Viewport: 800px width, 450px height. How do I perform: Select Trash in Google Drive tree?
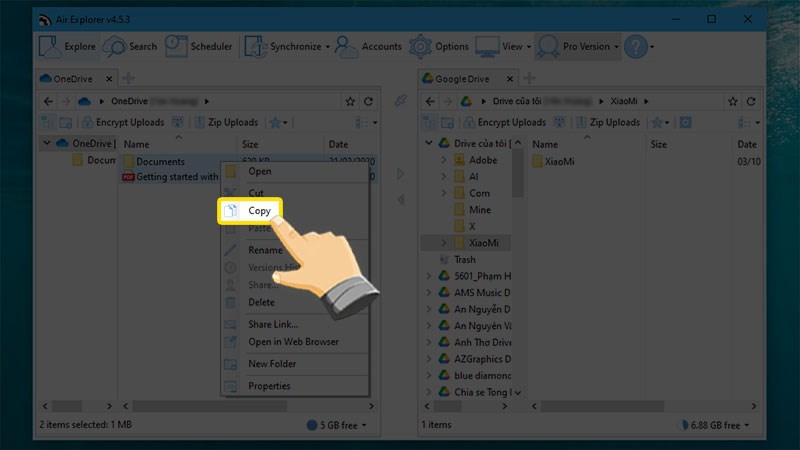coord(458,259)
